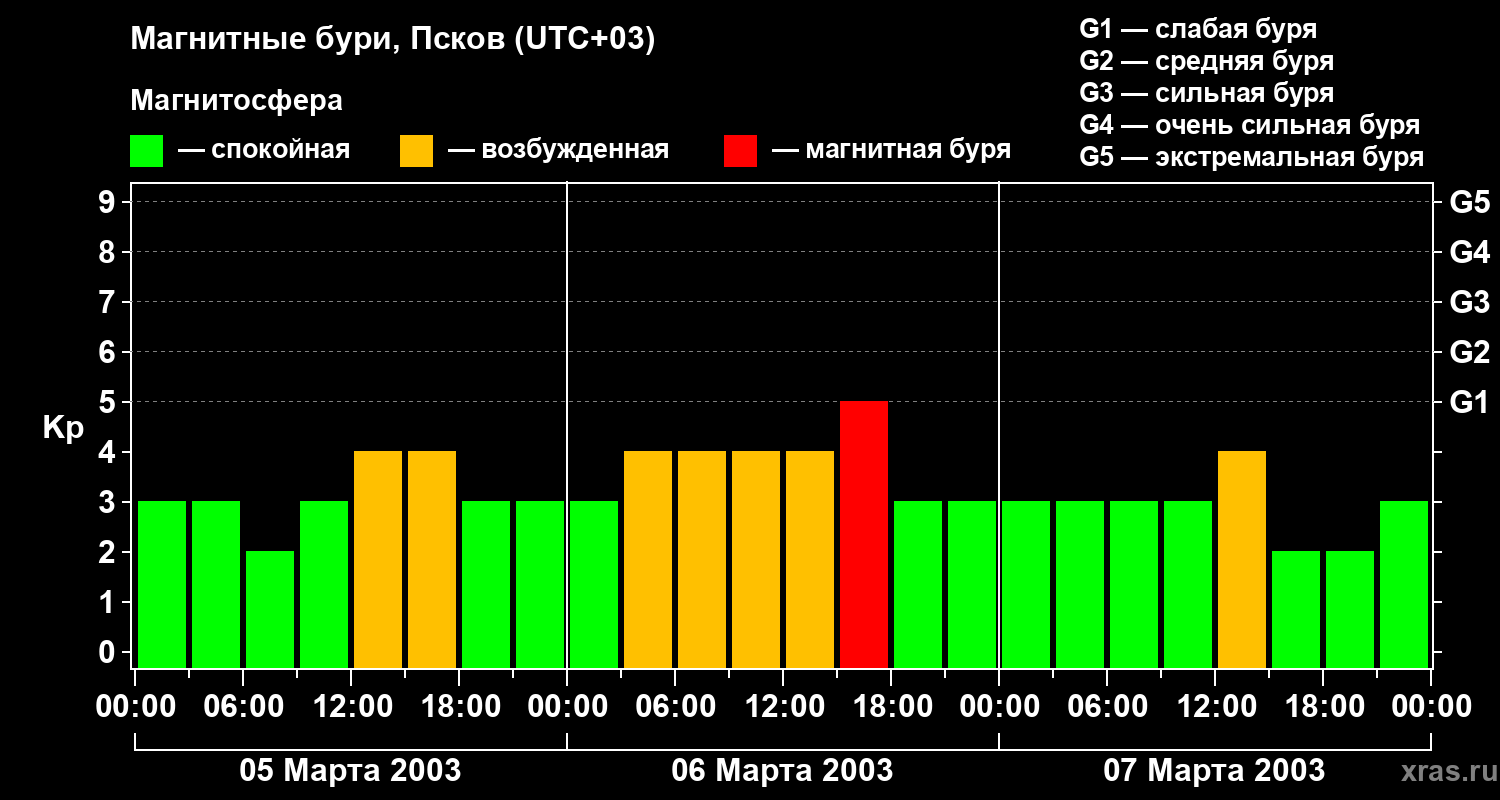The width and height of the screenshot is (1500, 800).
Task: Click the orange 'возбужденная' legend swatch
Action: [x=416, y=151]
